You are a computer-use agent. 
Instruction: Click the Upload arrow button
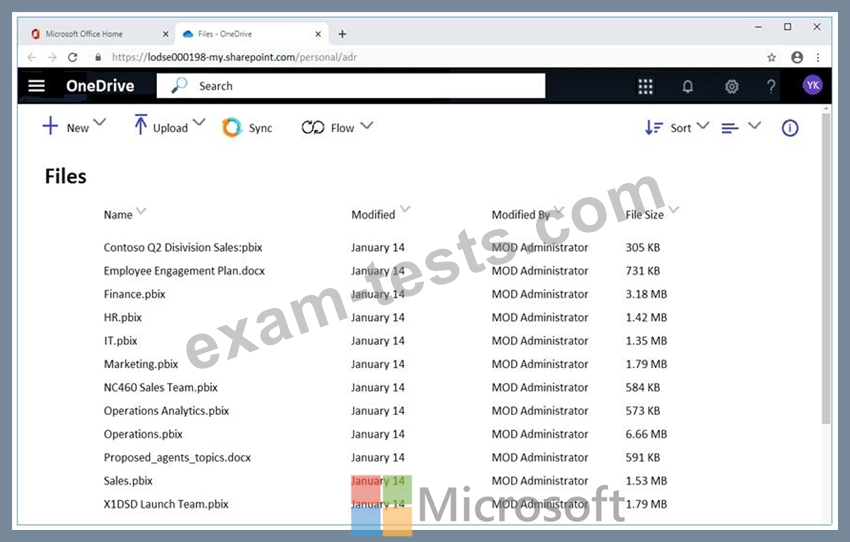(160, 126)
